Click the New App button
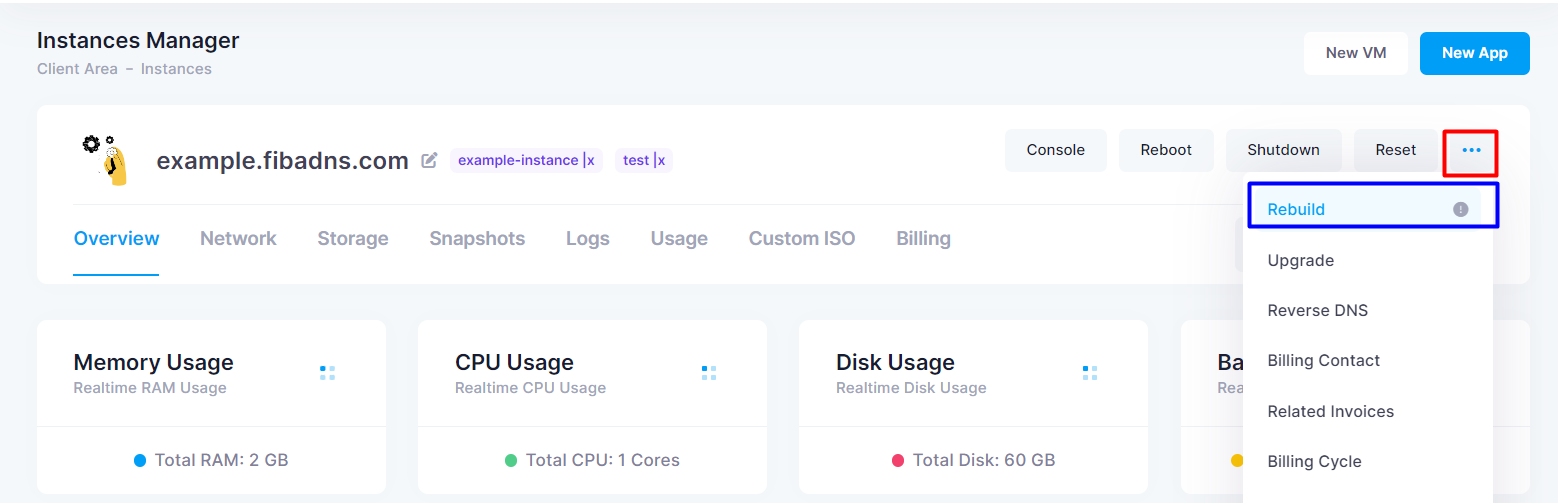The height and width of the screenshot is (503, 1558). point(1474,53)
